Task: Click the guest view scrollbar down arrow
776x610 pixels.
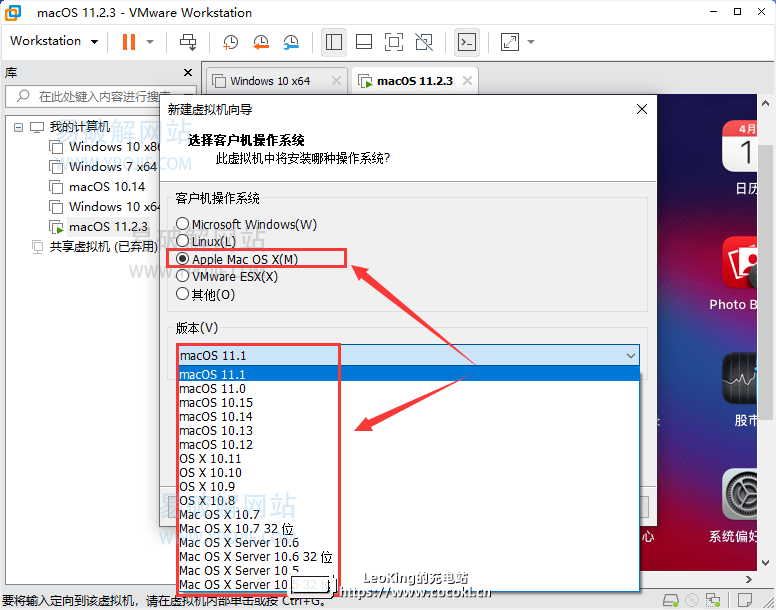Action: 766,563
